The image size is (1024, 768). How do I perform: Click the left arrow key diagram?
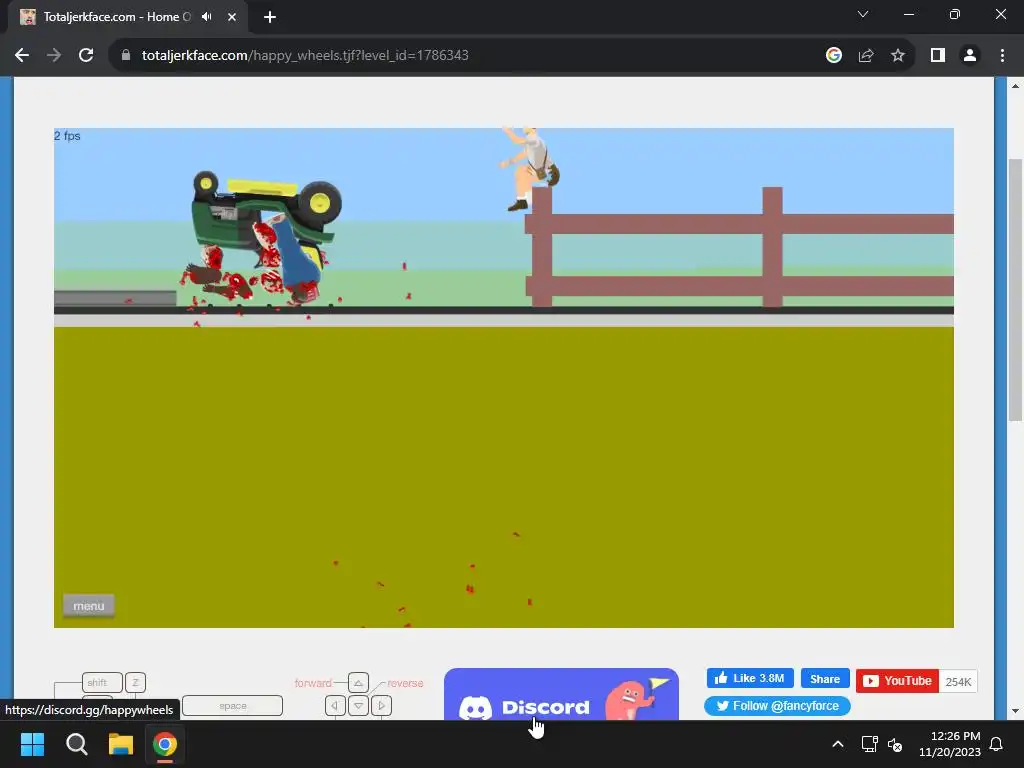click(x=335, y=705)
